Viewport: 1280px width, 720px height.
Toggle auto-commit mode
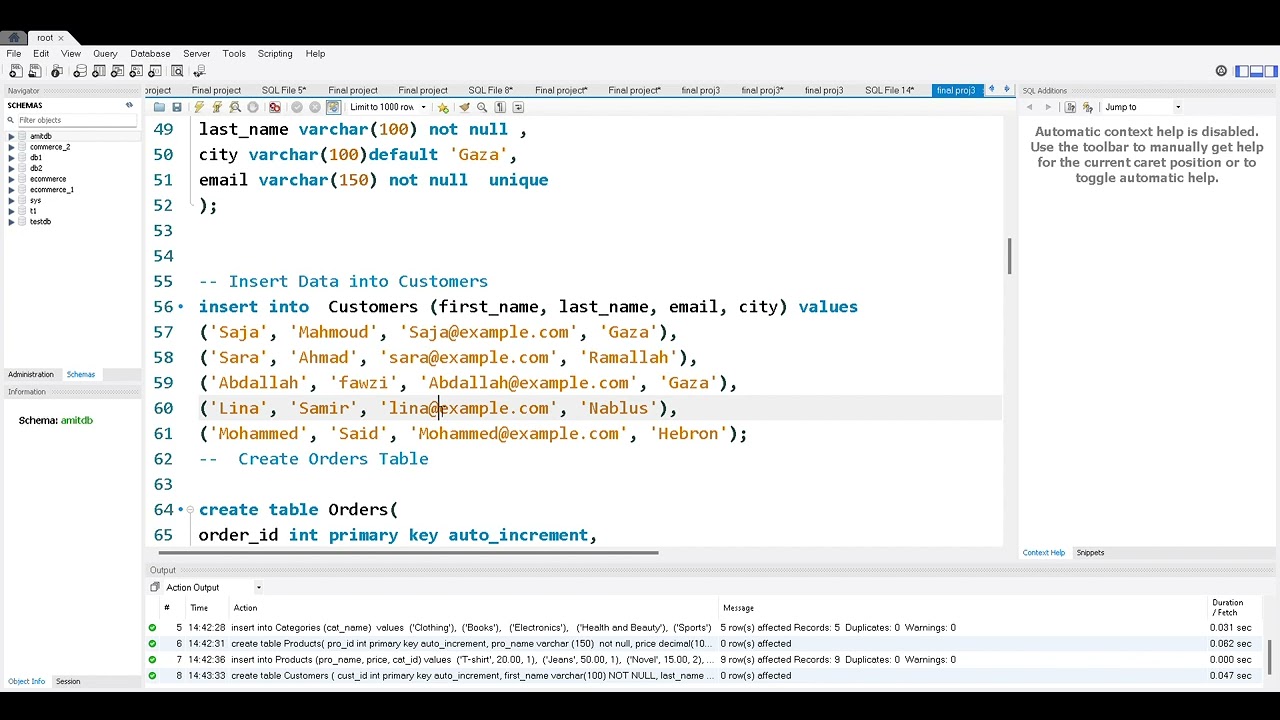click(x=333, y=107)
